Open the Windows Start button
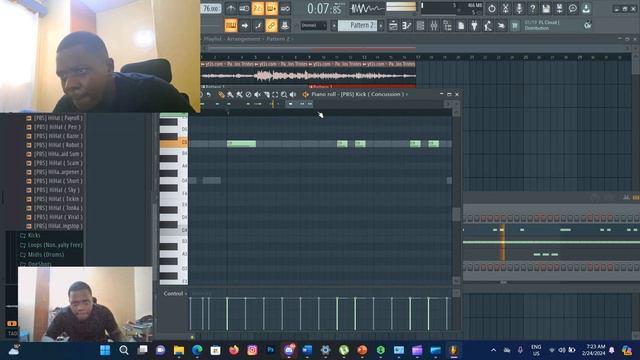The image size is (640, 360). pos(105,350)
